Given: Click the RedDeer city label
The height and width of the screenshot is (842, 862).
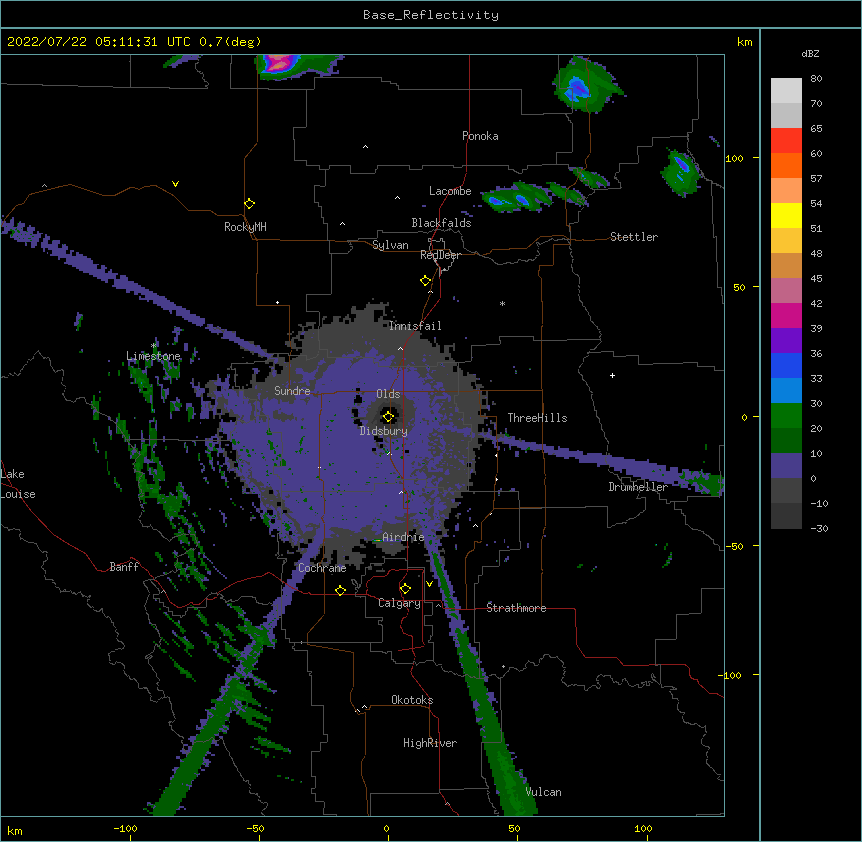Looking at the screenshot, I should pyautogui.click(x=440, y=255).
